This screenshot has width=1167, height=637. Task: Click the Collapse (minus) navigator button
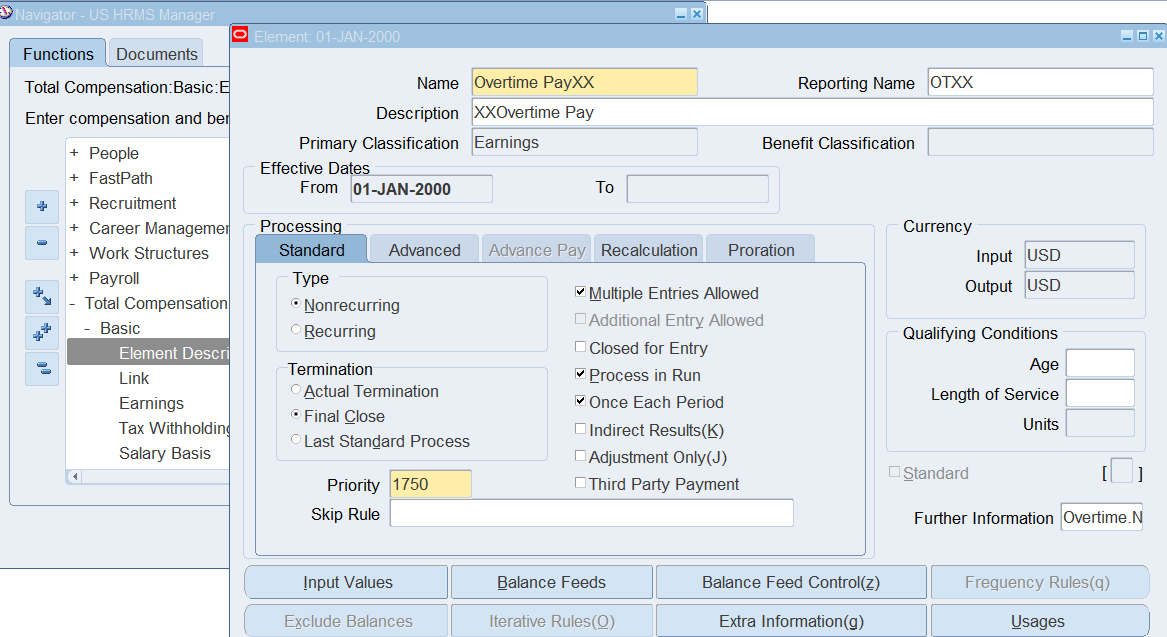41,242
